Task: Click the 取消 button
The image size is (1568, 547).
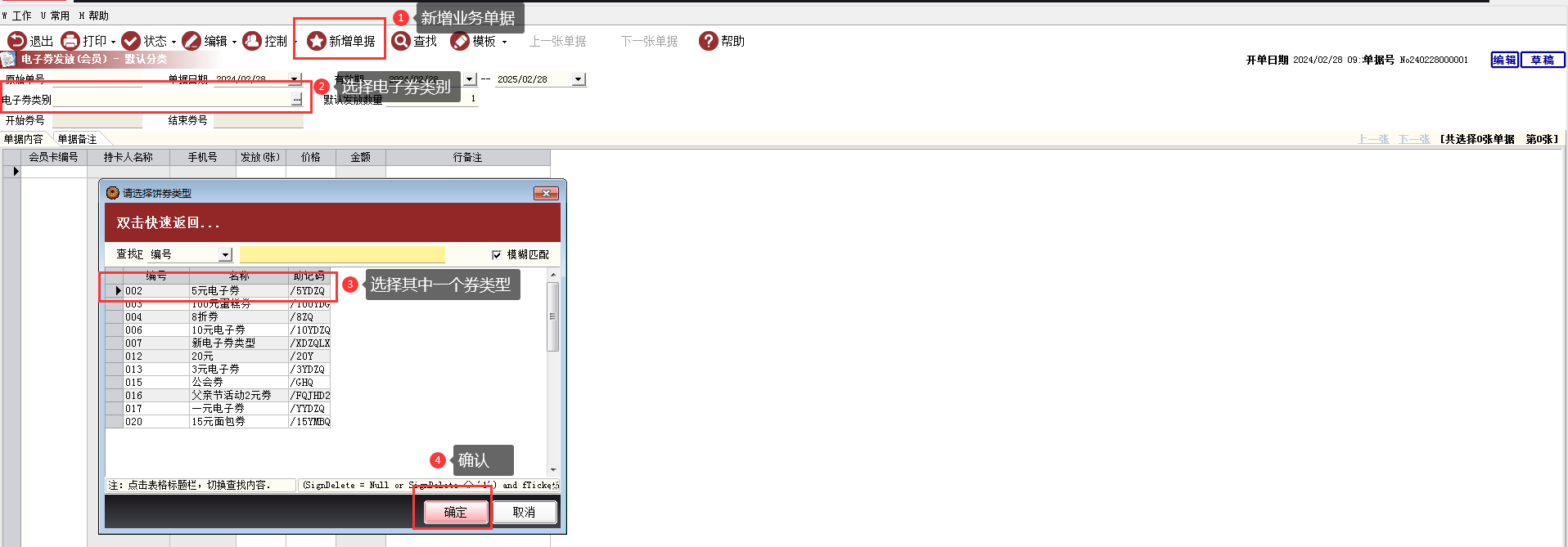Action: click(524, 513)
